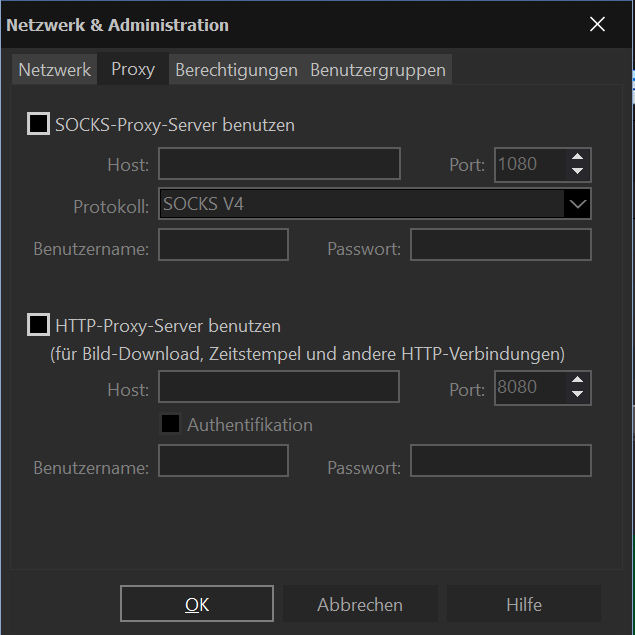Increase the HTTP port value
This screenshot has width=635, height=635.
(577, 381)
